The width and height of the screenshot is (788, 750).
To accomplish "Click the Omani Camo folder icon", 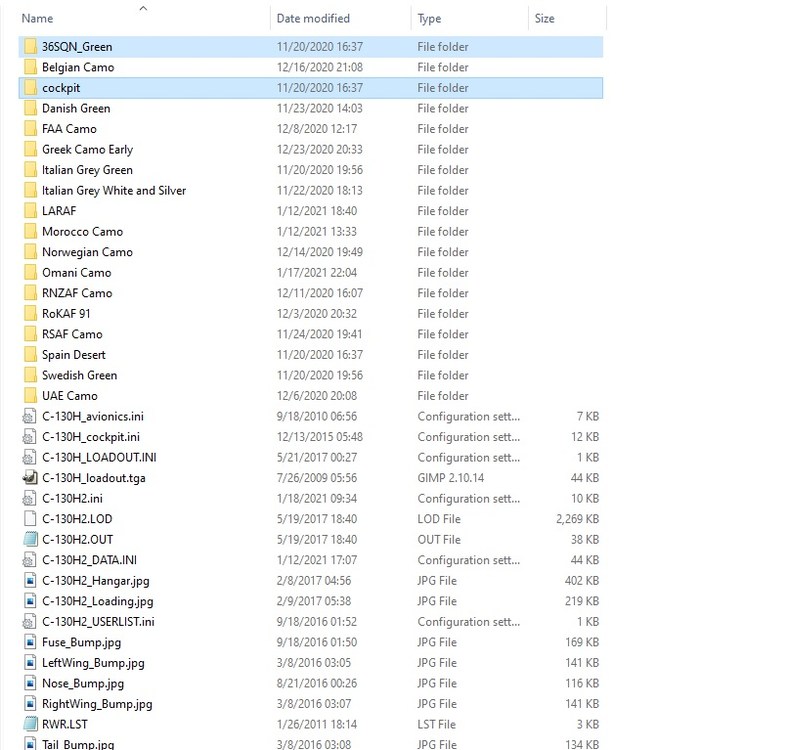I will coord(30,273).
